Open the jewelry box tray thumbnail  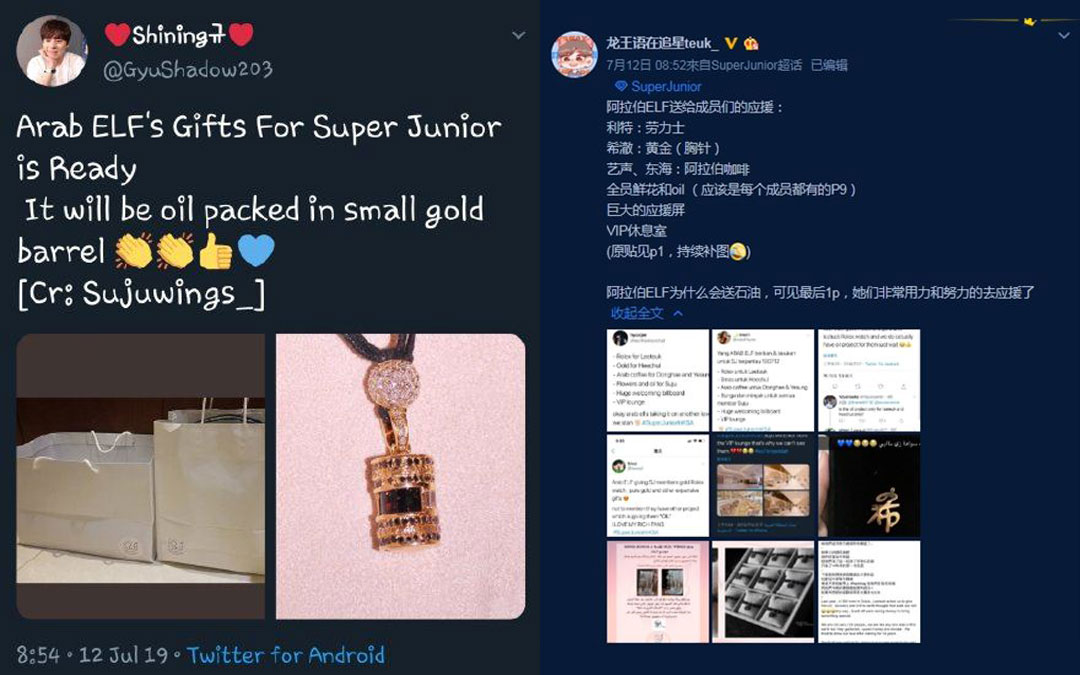coord(763,592)
